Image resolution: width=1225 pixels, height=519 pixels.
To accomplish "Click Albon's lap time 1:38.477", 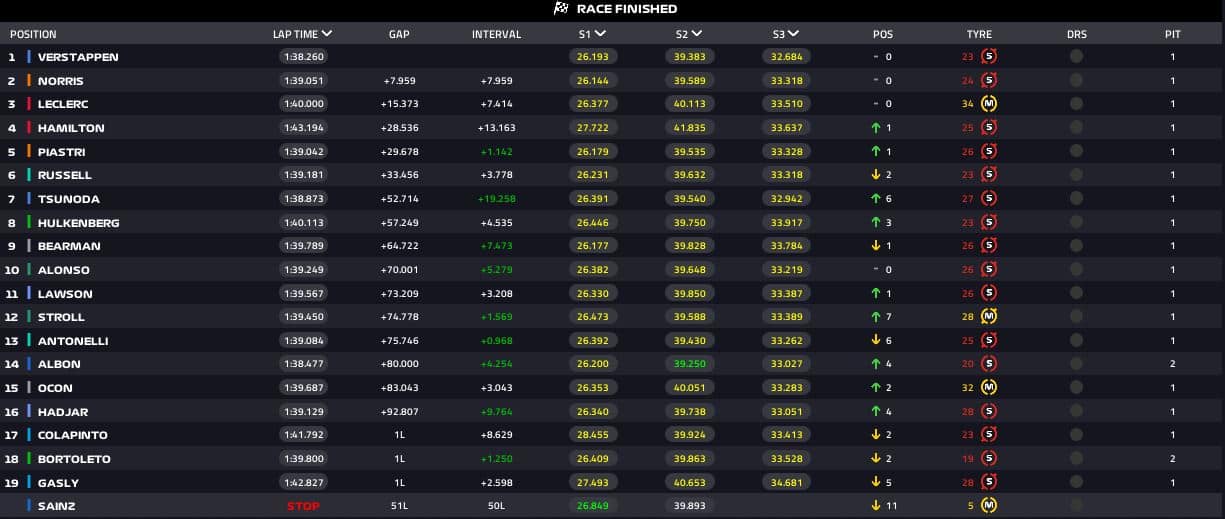I will pos(303,364).
